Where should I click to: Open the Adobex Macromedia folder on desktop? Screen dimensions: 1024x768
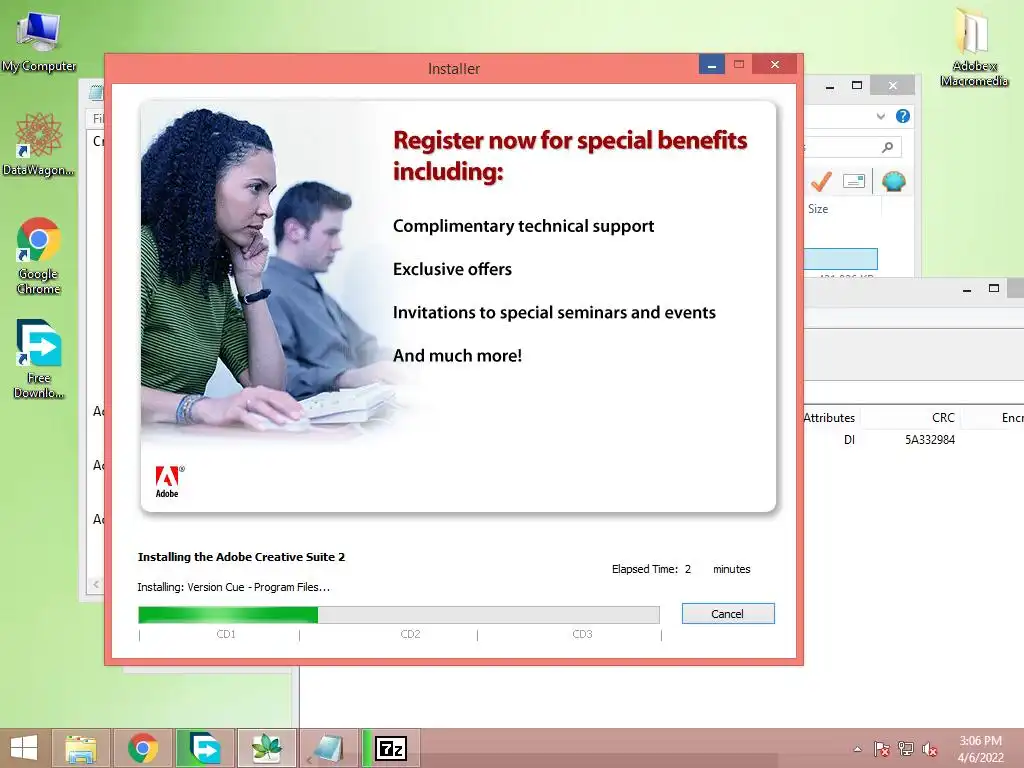point(974,47)
